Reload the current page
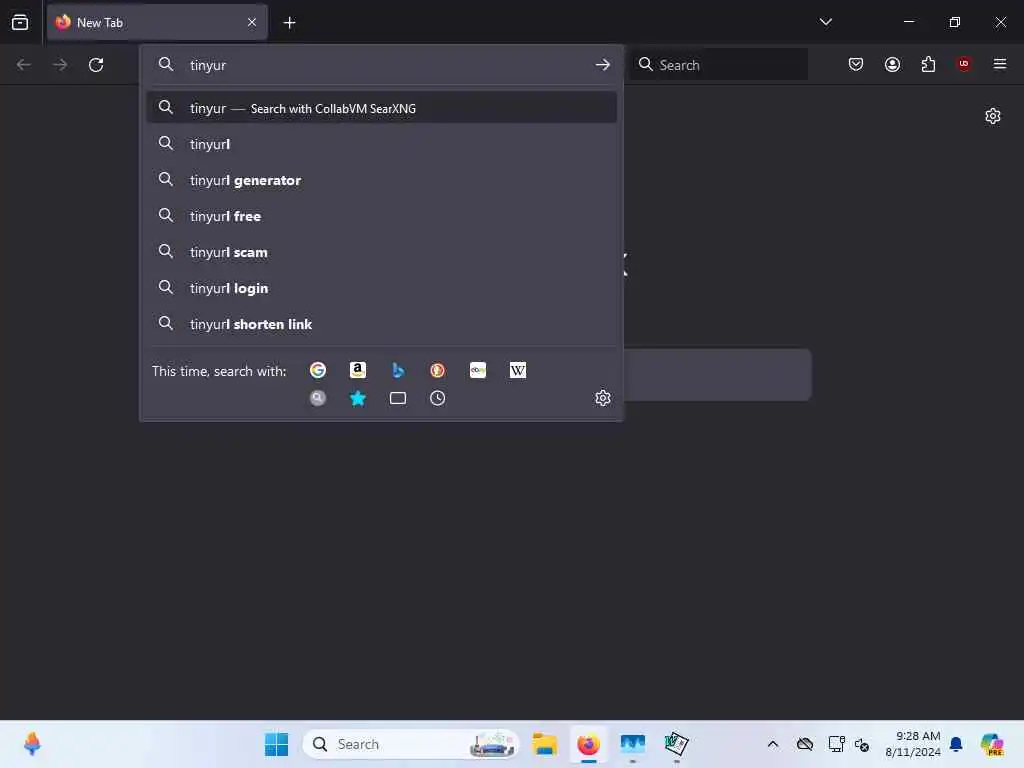This screenshot has width=1024, height=768. point(96,65)
